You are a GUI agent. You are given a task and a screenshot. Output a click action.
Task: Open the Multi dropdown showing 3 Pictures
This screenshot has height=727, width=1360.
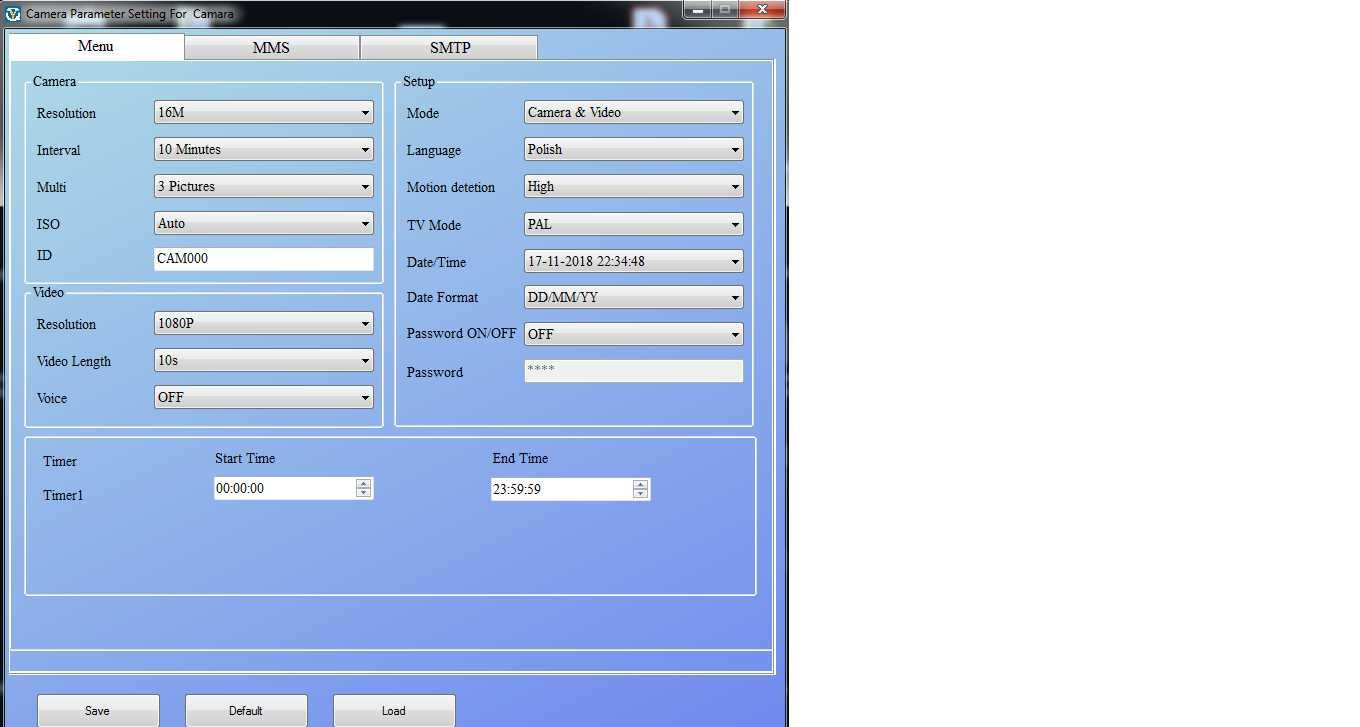[264, 187]
